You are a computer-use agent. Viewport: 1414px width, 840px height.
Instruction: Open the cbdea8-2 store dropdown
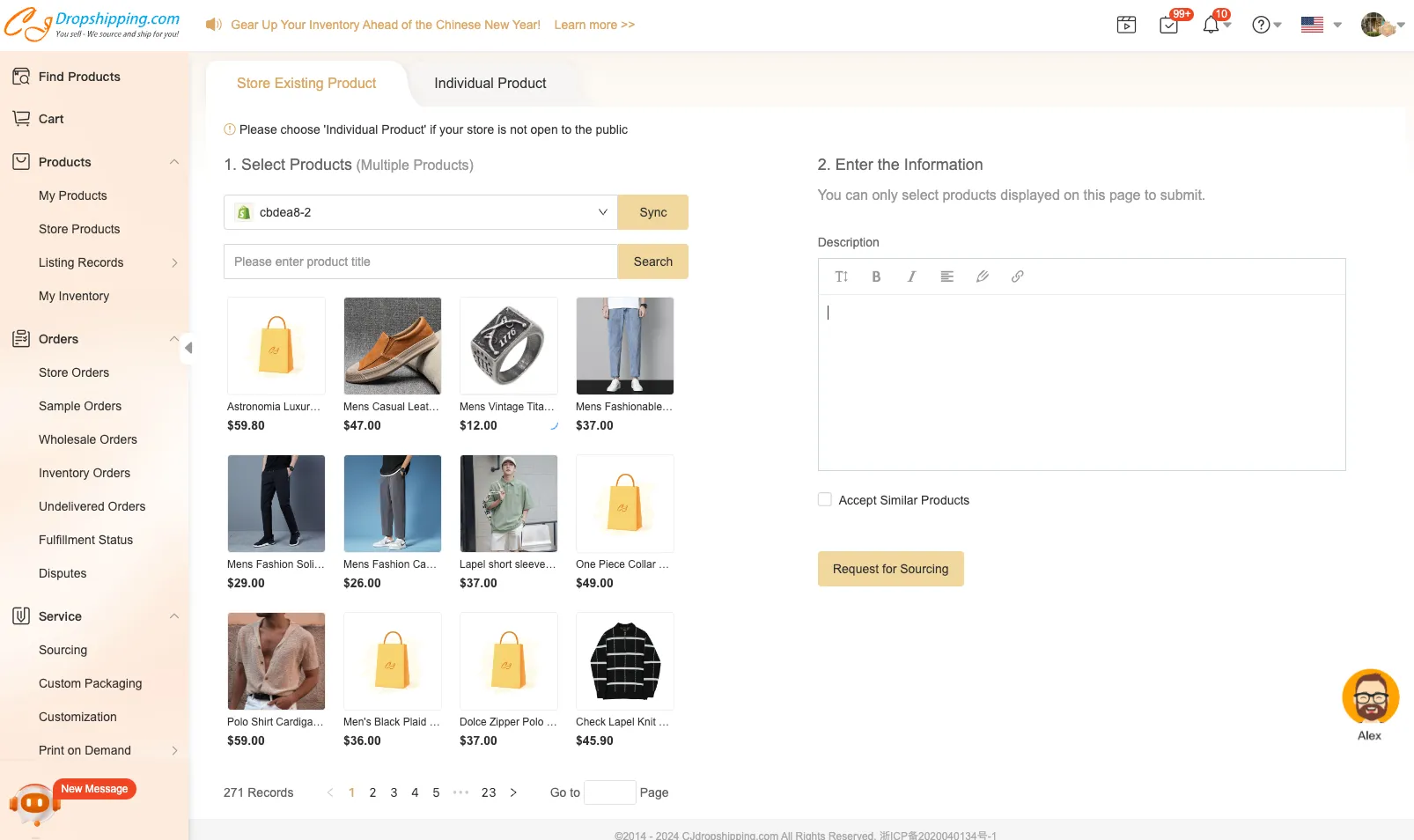420,212
